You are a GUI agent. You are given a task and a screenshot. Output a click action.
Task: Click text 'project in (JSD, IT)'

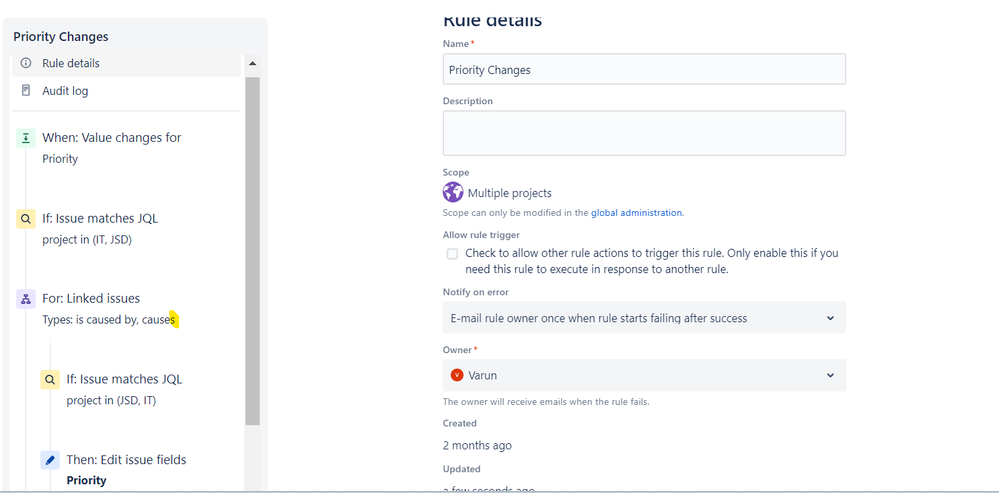coord(111,401)
